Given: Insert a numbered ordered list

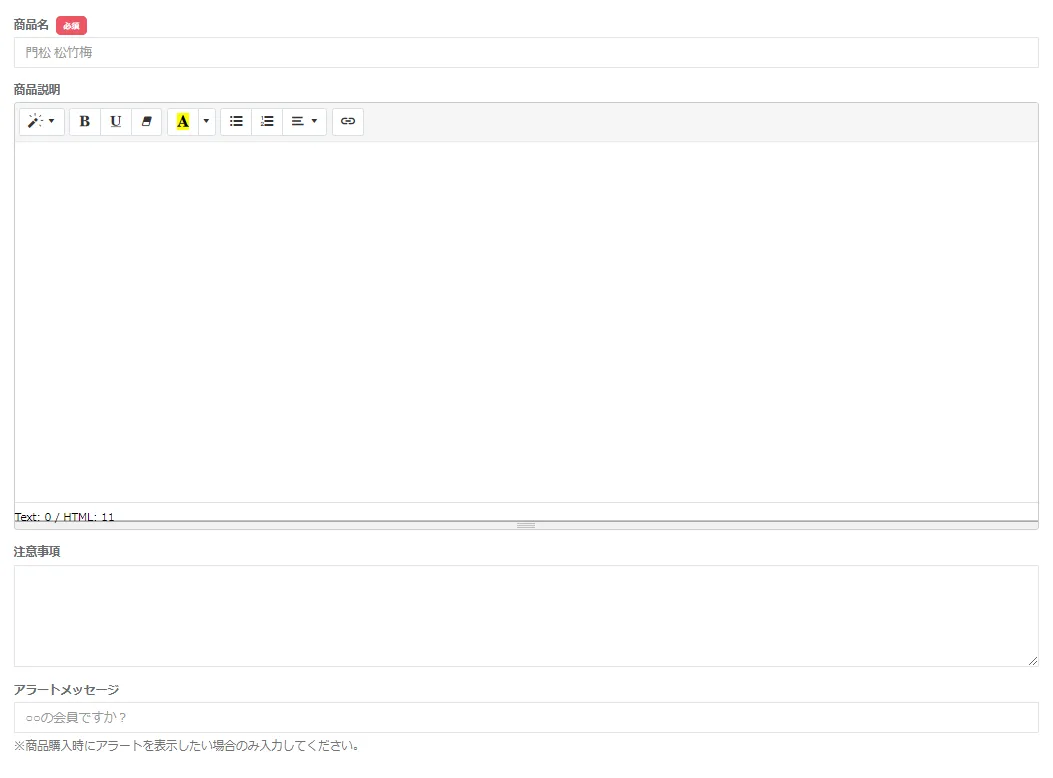Looking at the screenshot, I should coord(267,121).
